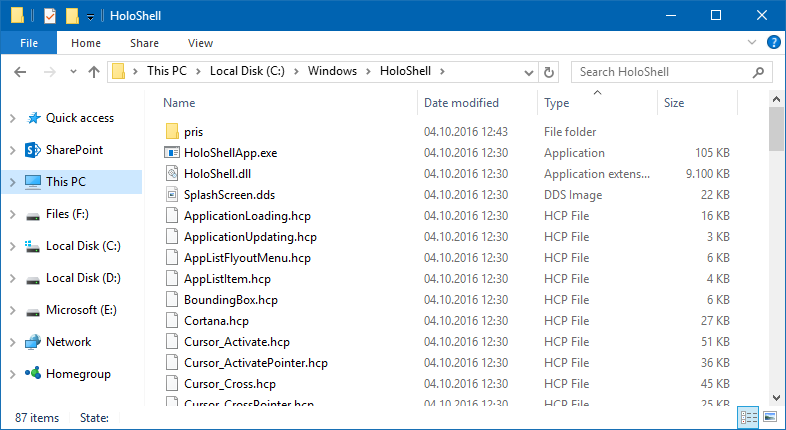Select the Files (F:) drive icon
Screen dimensions: 786x430
33,216
